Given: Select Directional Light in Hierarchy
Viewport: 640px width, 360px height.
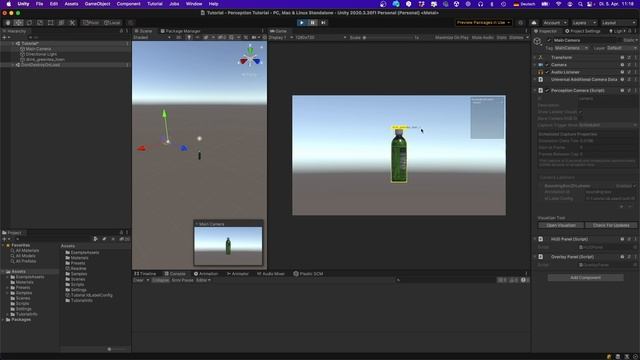Looking at the screenshot, I should tap(41, 54).
